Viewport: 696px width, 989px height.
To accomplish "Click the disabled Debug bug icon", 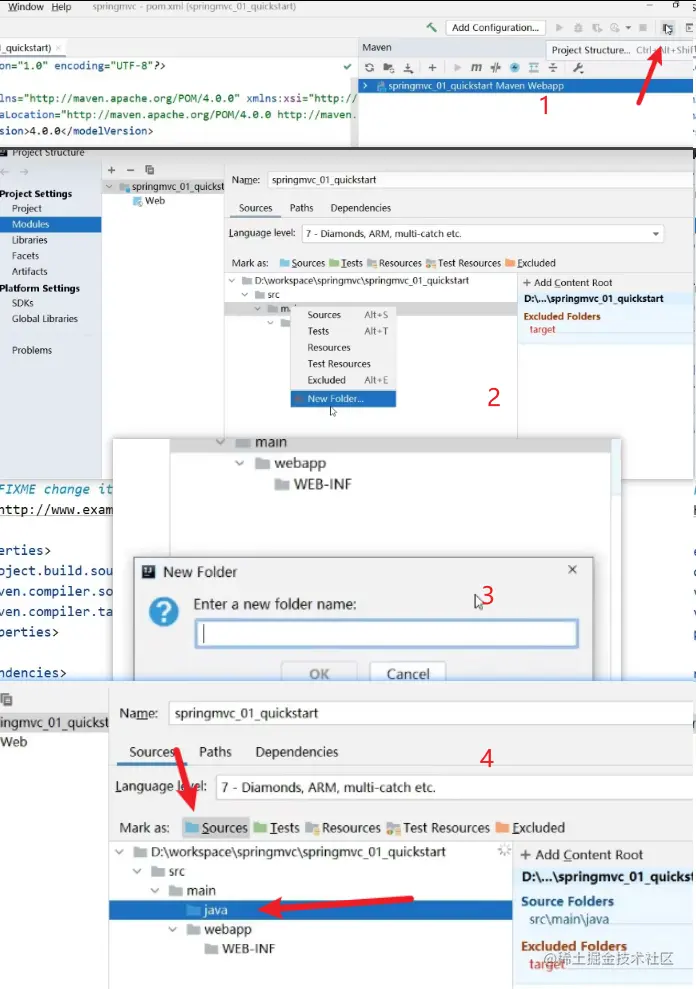I will pyautogui.click(x=578, y=28).
